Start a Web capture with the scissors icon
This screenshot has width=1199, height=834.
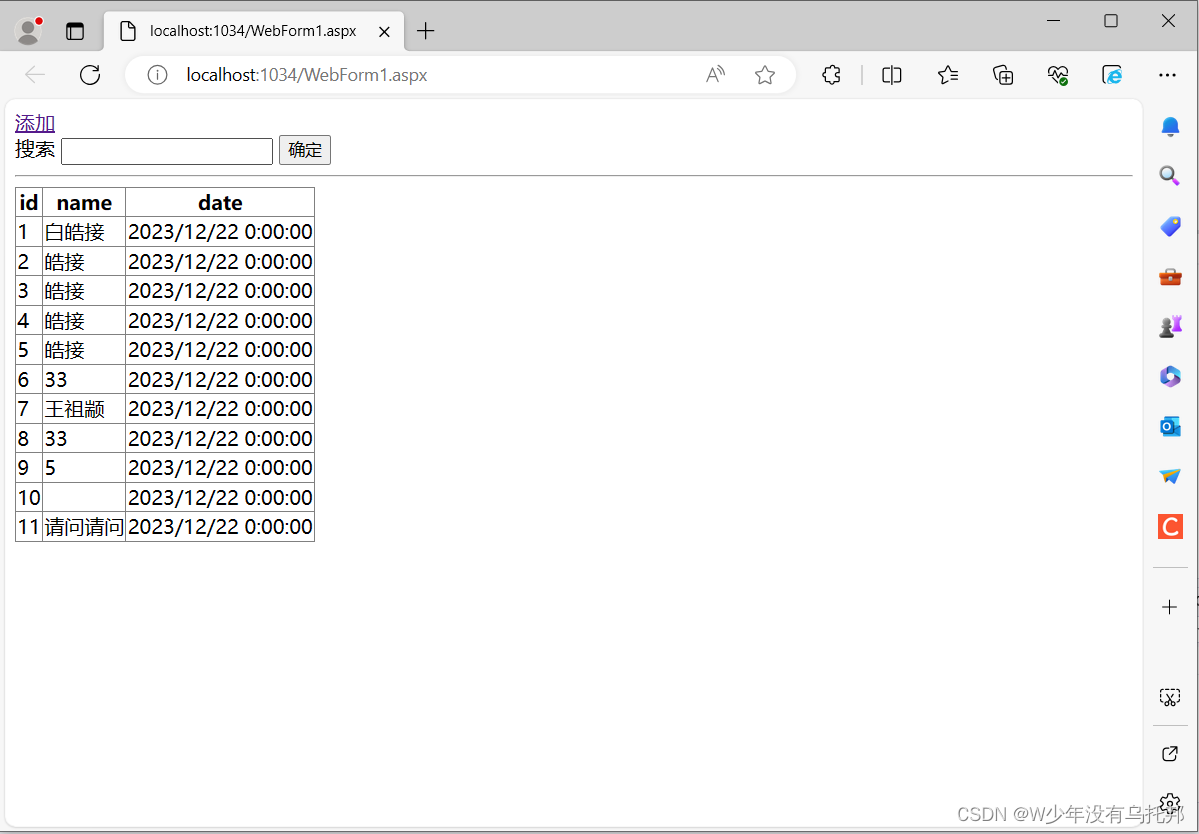click(x=1170, y=697)
